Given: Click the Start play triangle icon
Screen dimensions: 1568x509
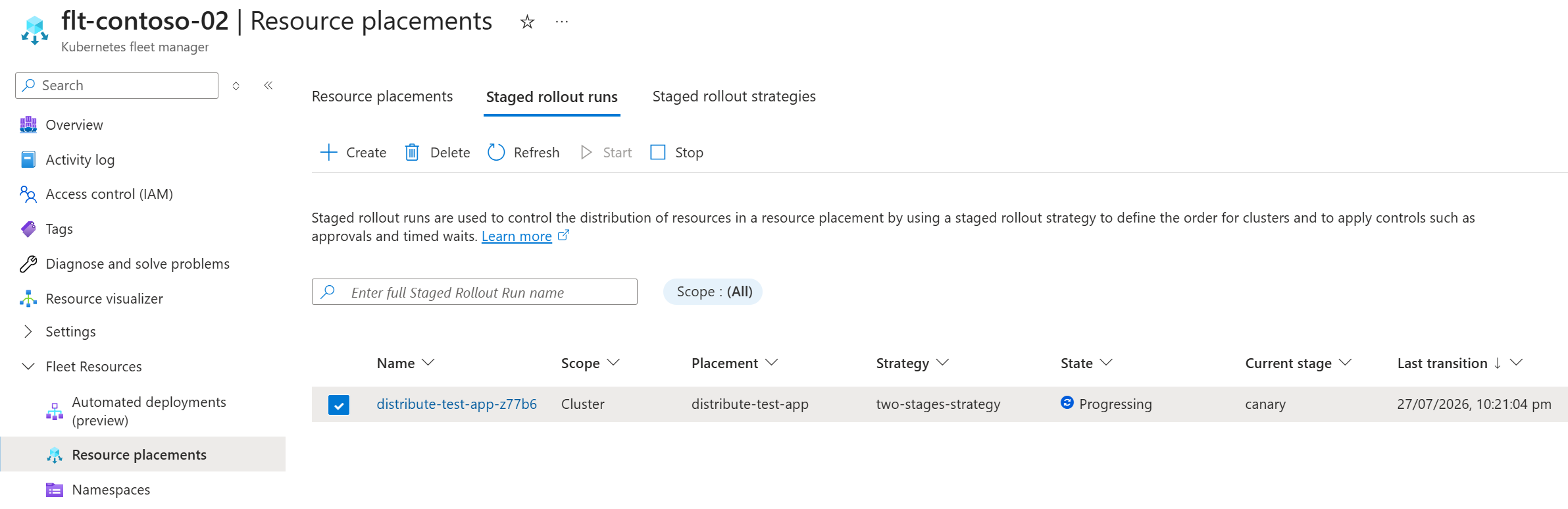Looking at the screenshot, I should (586, 152).
